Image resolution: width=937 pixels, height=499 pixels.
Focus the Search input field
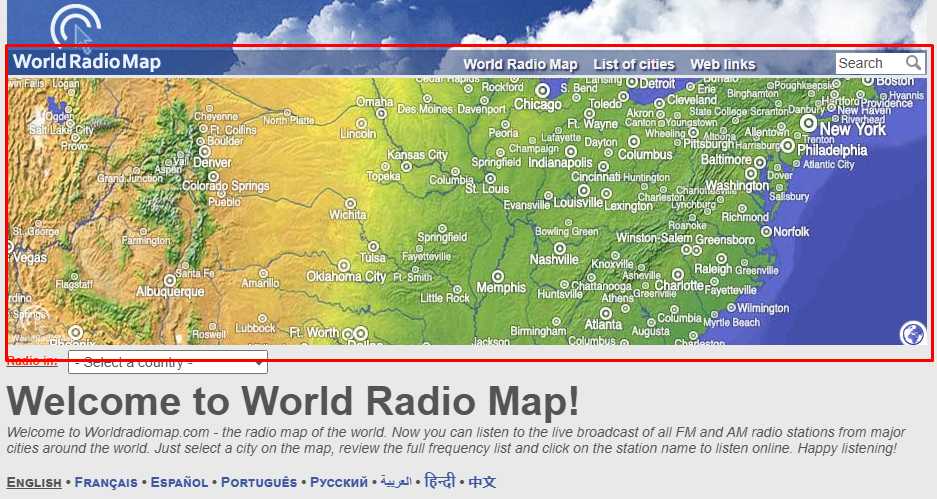(x=869, y=63)
